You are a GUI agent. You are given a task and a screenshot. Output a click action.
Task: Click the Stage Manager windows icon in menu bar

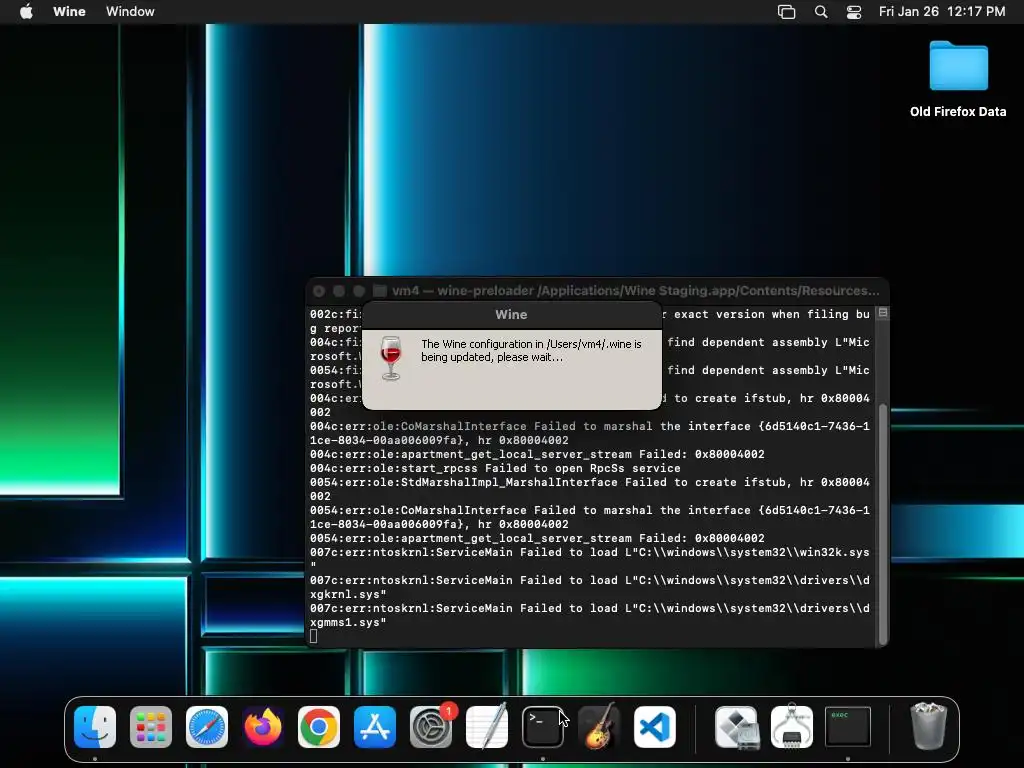point(786,12)
